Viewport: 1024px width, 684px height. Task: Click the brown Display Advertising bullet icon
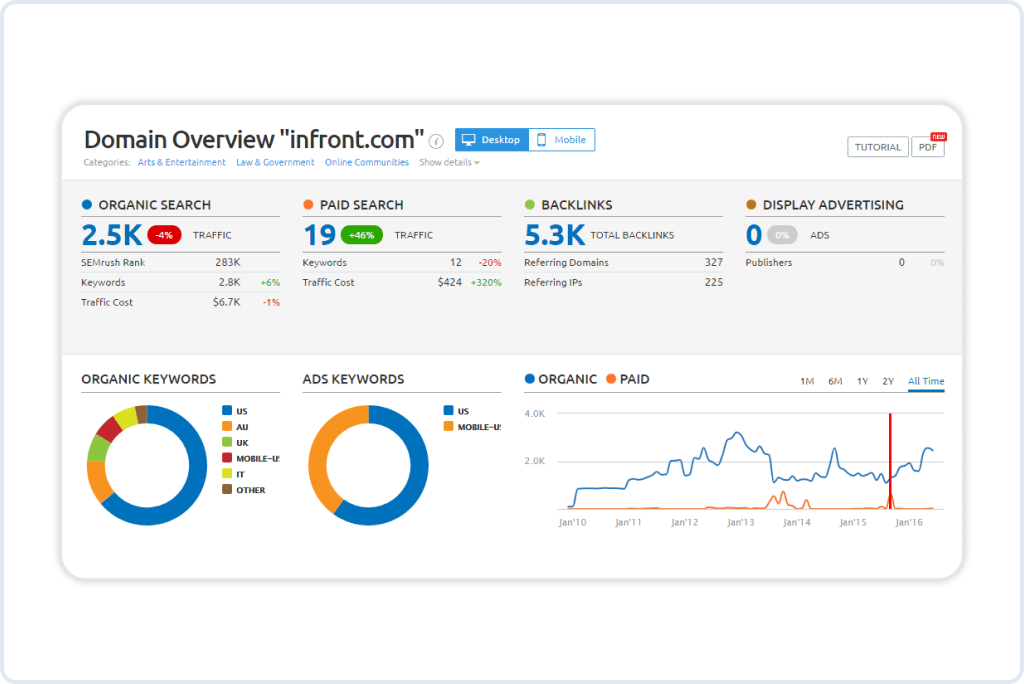point(751,204)
